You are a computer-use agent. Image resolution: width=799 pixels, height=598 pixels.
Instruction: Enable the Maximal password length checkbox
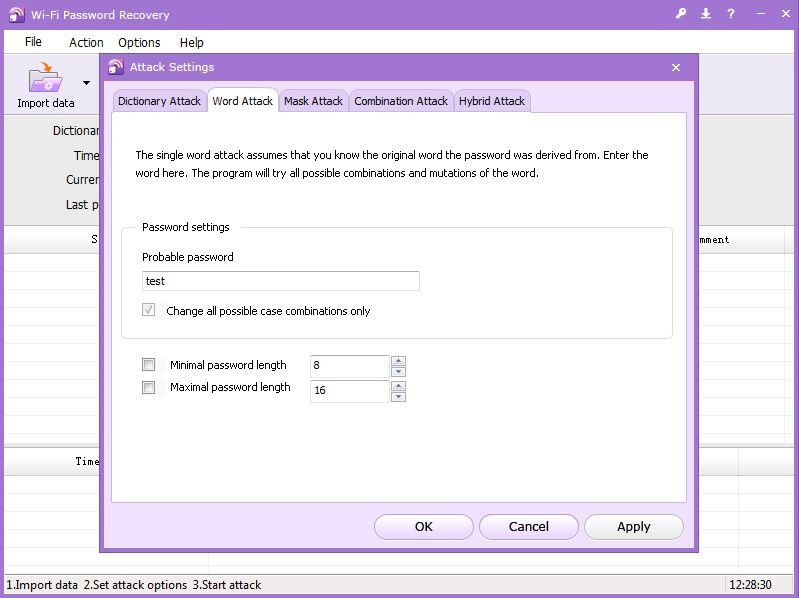pos(148,387)
